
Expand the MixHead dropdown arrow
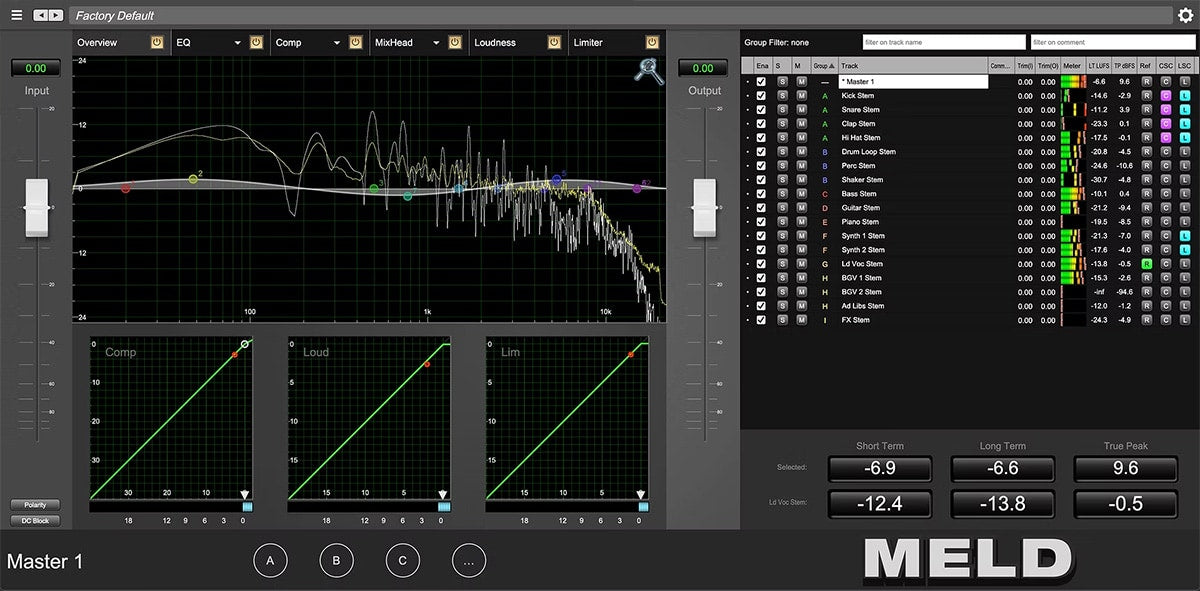pyautogui.click(x=436, y=43)
